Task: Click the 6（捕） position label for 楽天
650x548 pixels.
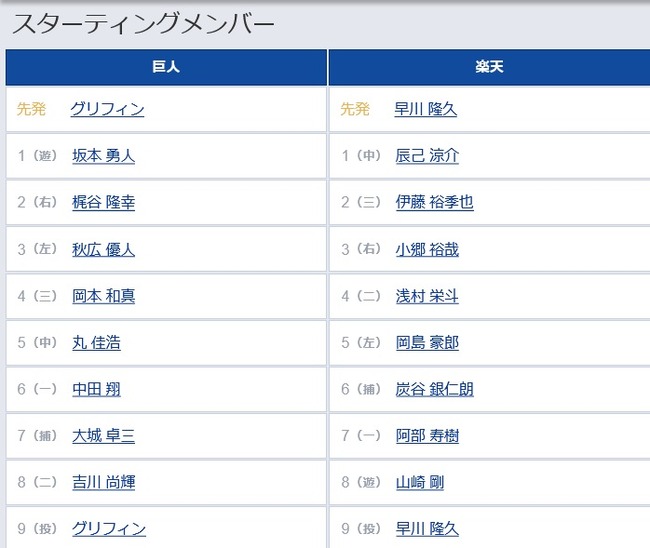Action: coord(361,389)
